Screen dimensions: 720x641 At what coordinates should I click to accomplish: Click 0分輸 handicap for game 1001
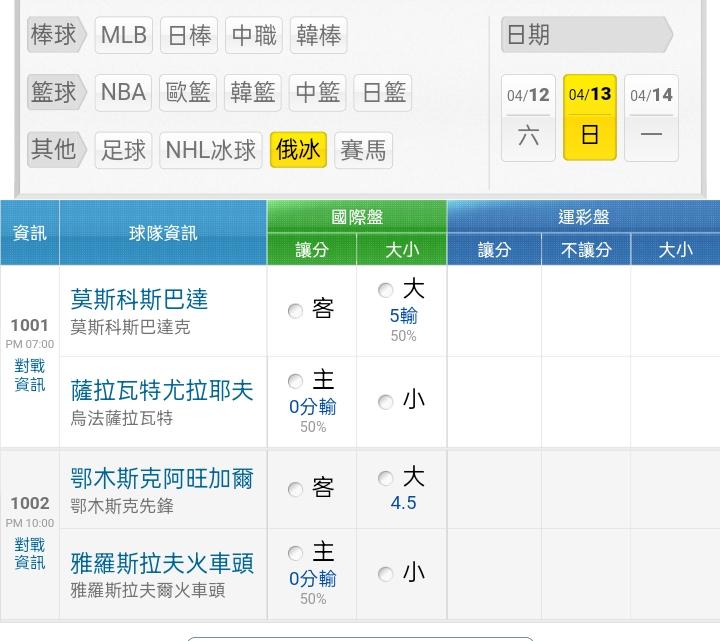313,407
